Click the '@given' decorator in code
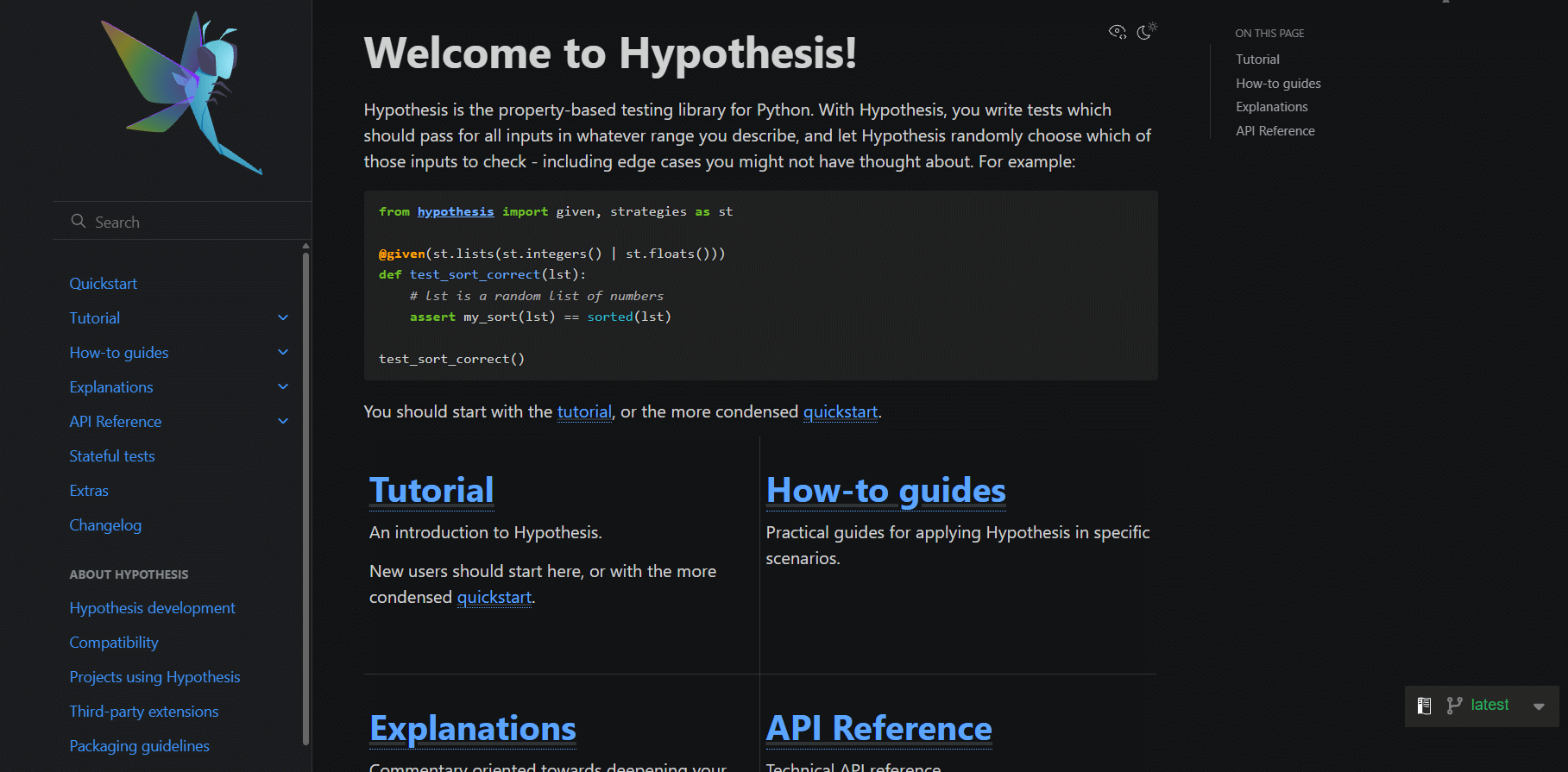Image resolution: width=1568 pixels, height=772 pixels. pyautogui.click(x=402, y=254)
